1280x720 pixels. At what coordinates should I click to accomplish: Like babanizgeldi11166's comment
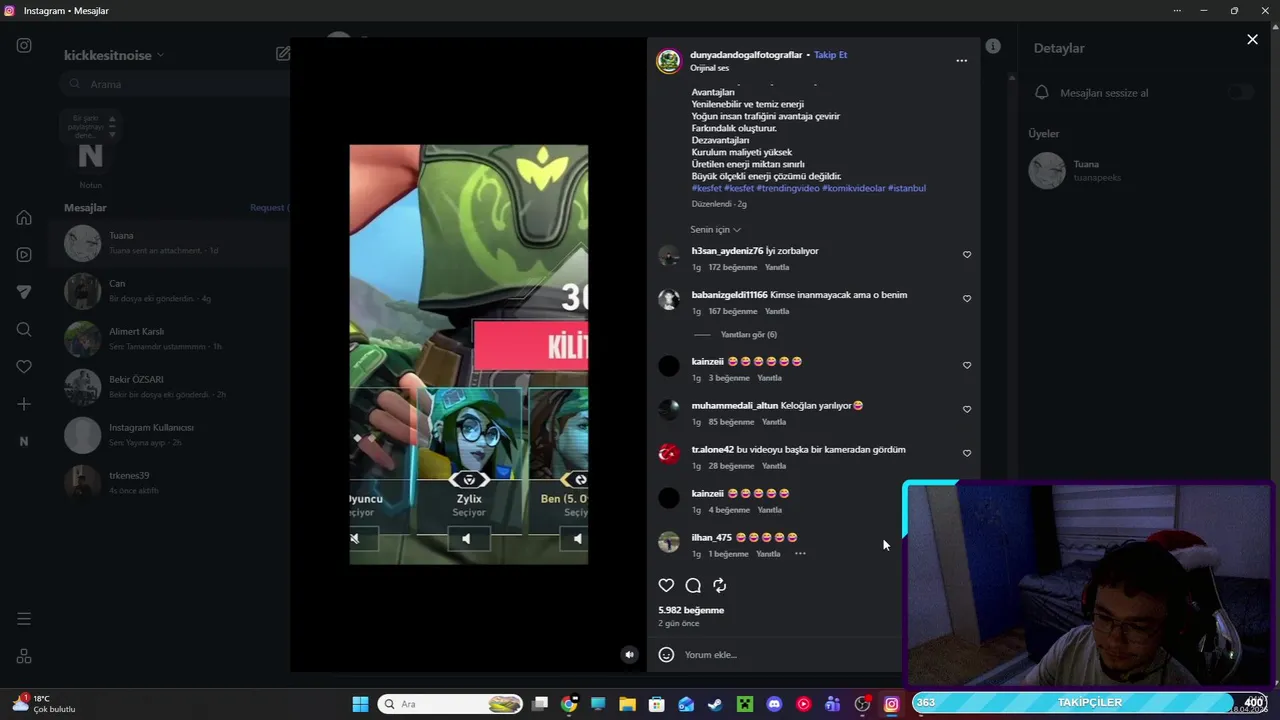pos(967,299)
